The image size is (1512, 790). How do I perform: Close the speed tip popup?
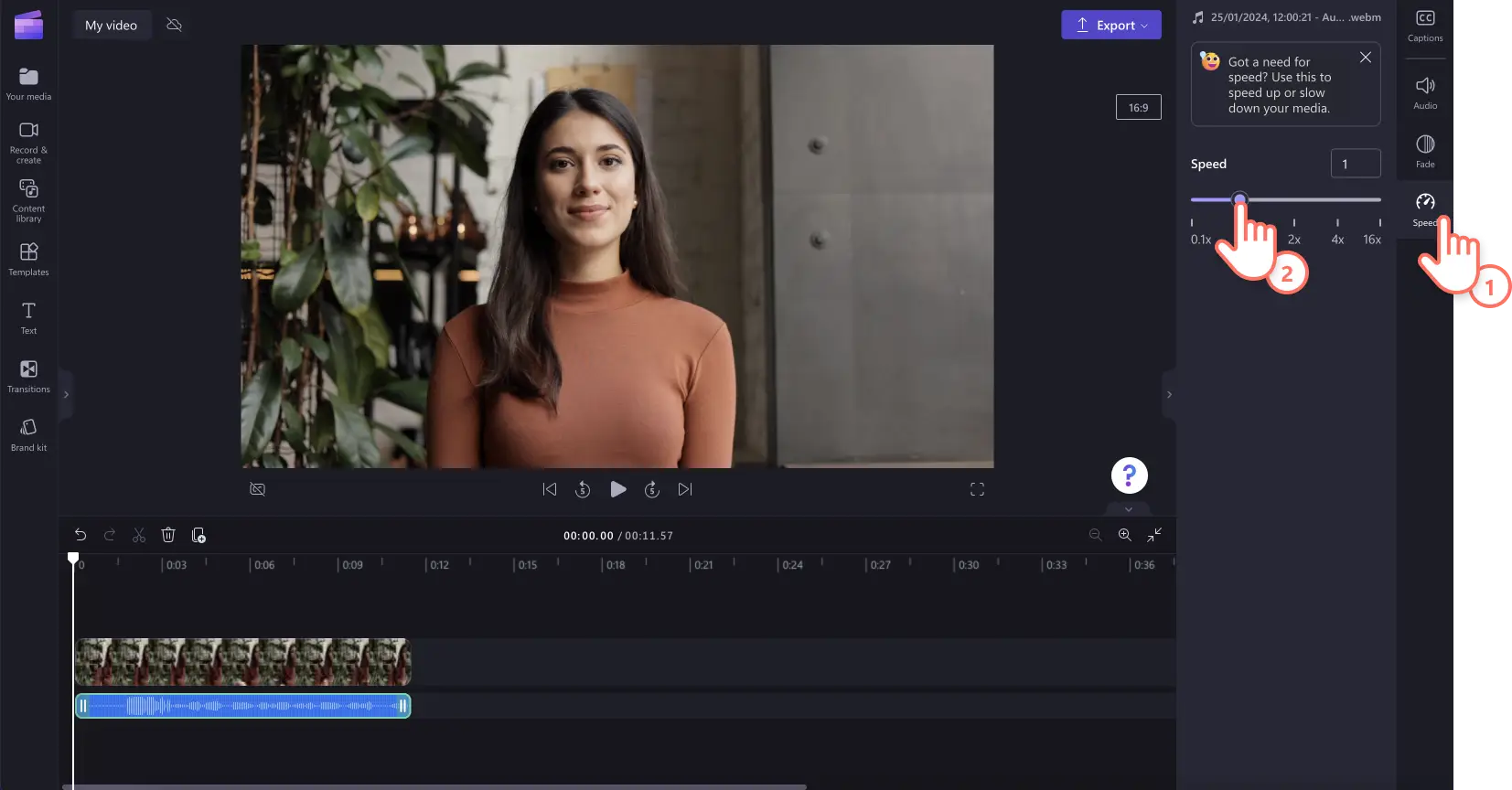click(1365, 58)
